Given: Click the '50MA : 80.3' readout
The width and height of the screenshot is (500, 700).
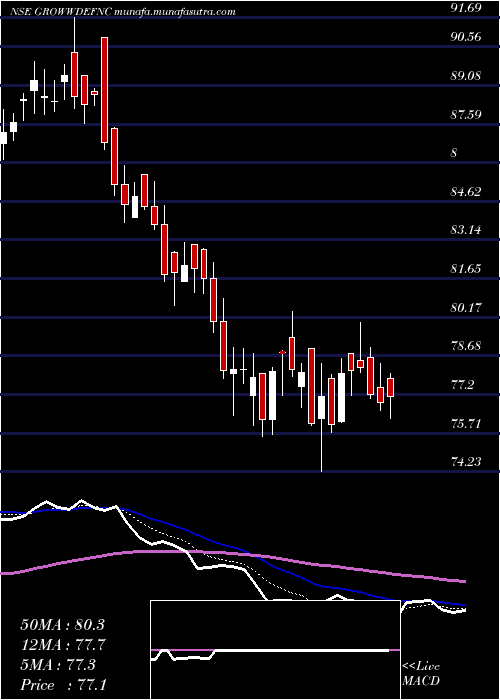Looking at the screenshot, I should [x=62, y=625].
